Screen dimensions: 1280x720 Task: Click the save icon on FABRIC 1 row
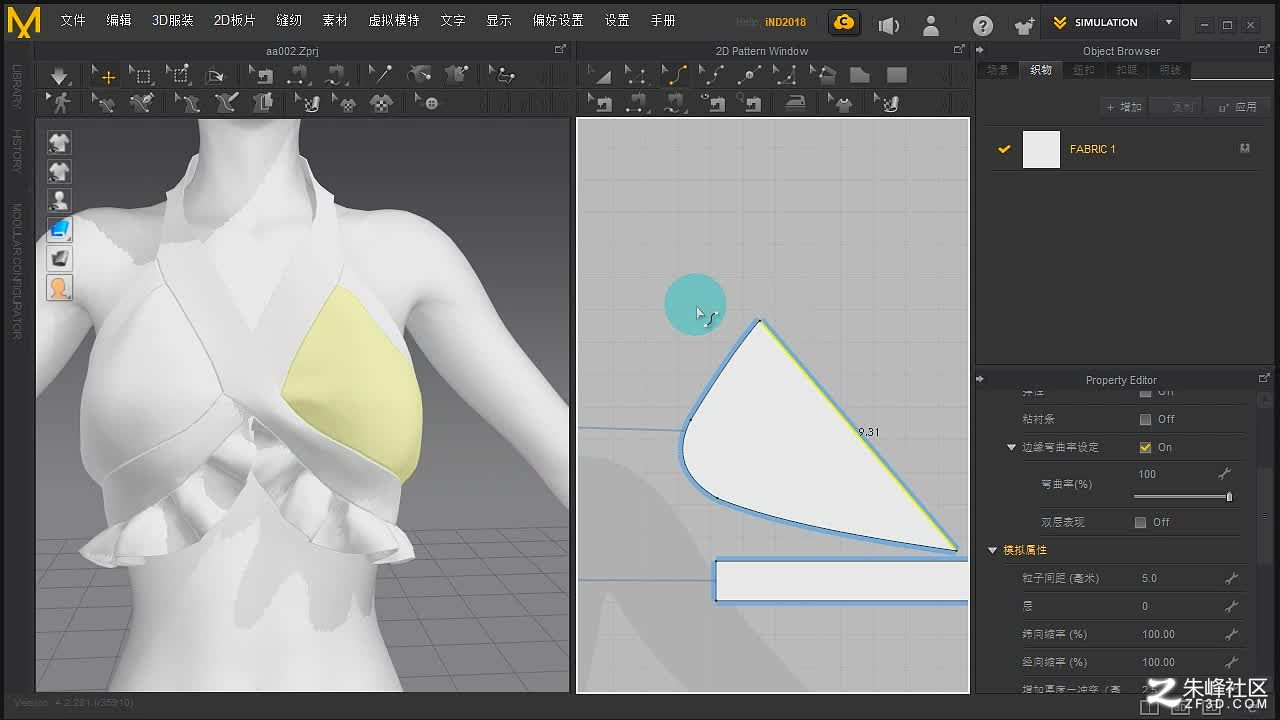(x=1245, y=148)
